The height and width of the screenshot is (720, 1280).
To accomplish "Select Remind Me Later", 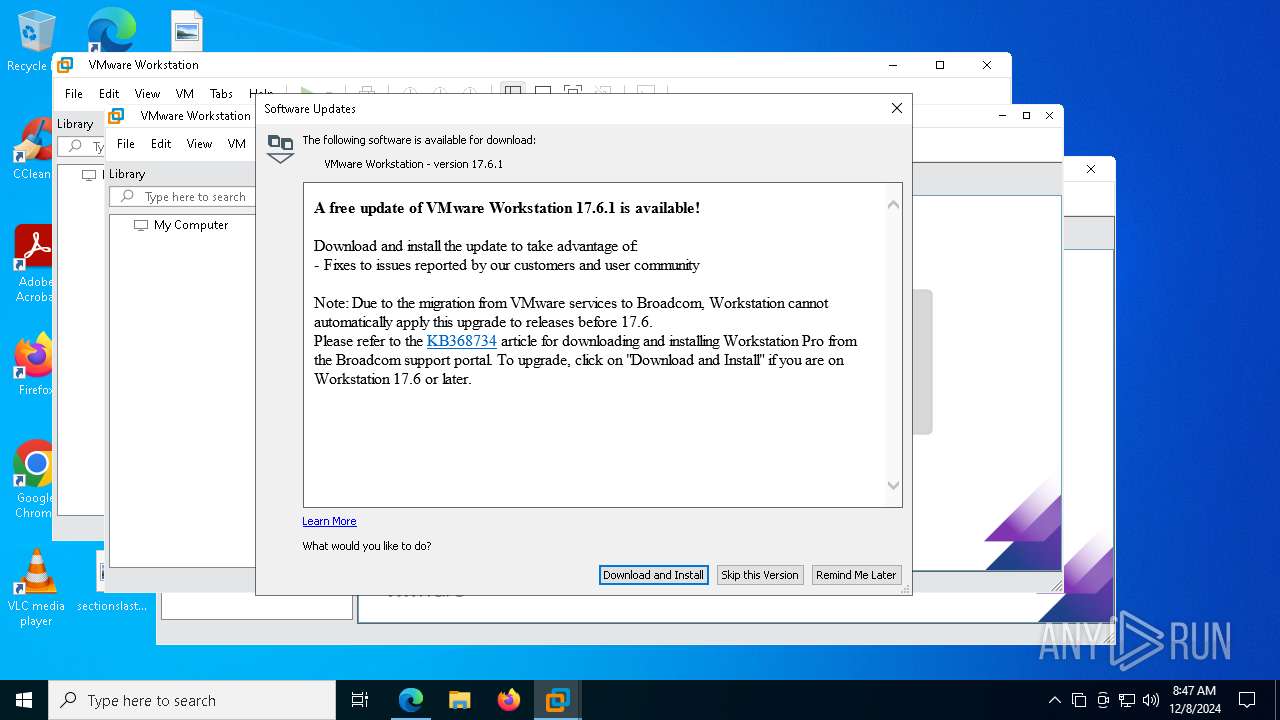I will point(856,575).
